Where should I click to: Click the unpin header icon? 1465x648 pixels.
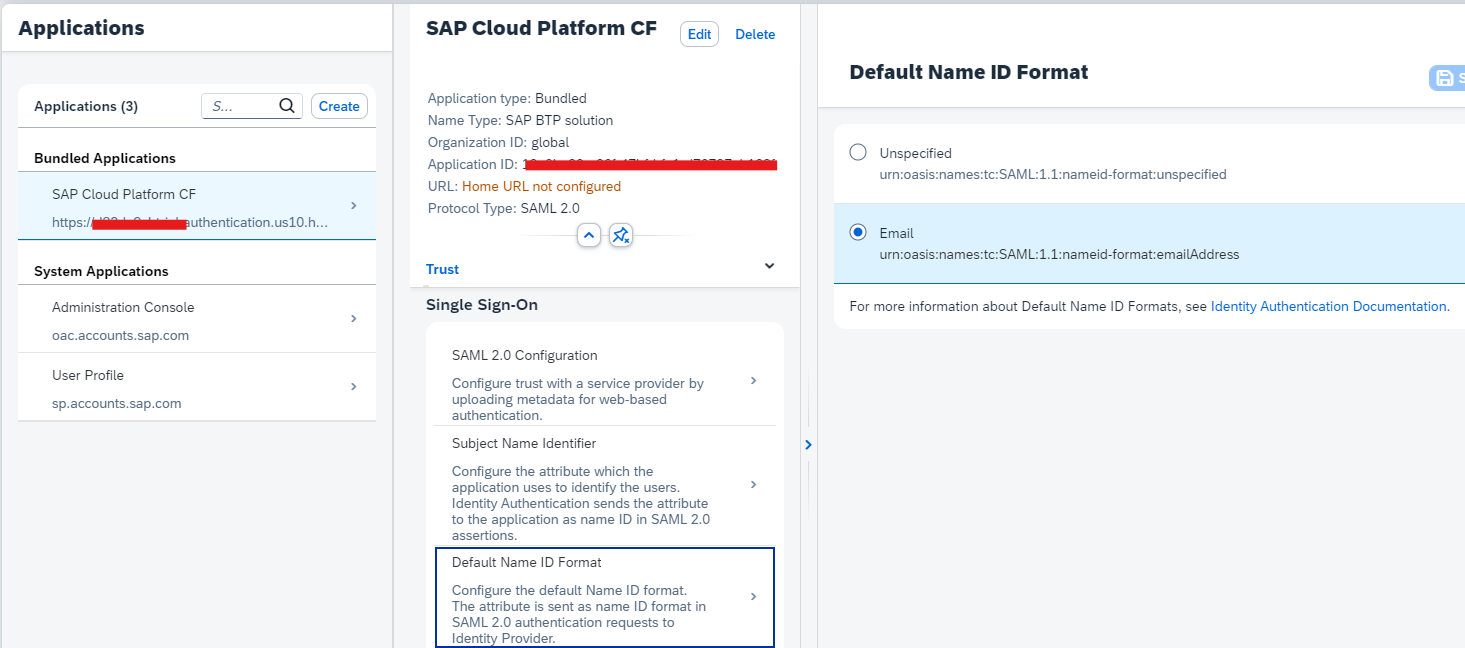621,235
